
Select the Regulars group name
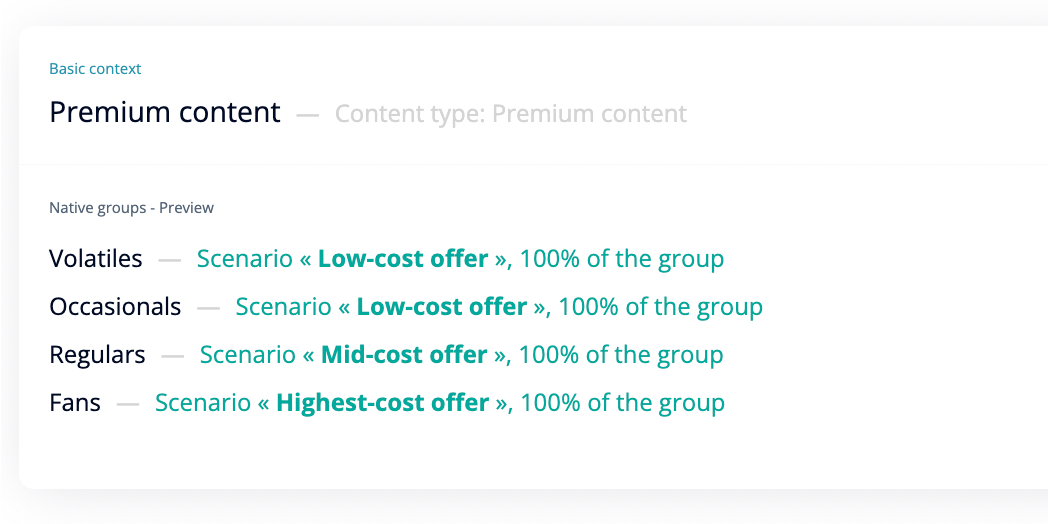pyautogui.click(x=98, y=355)
